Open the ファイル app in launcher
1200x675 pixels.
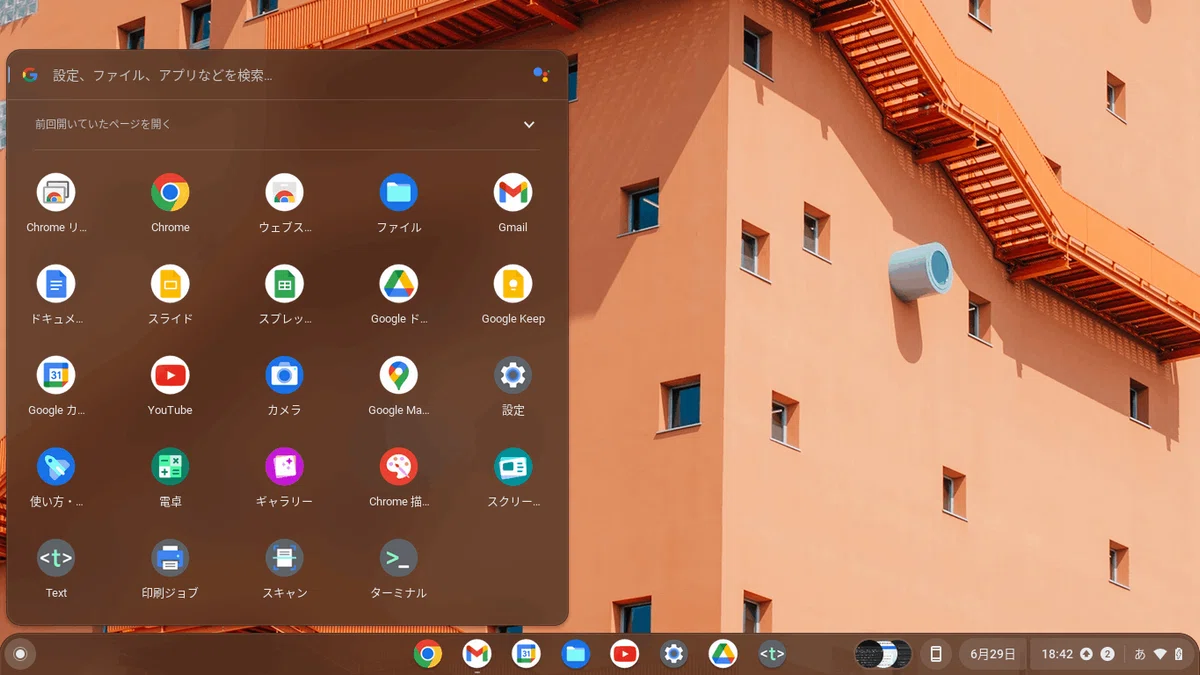coord(398,192)
